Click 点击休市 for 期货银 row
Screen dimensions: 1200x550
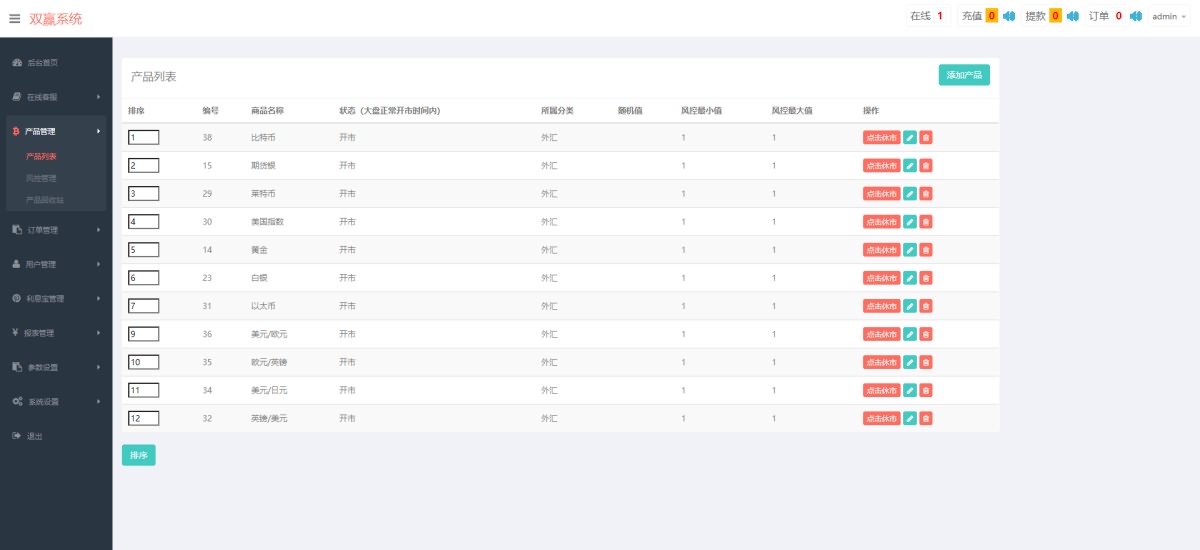tap(882, 166)
